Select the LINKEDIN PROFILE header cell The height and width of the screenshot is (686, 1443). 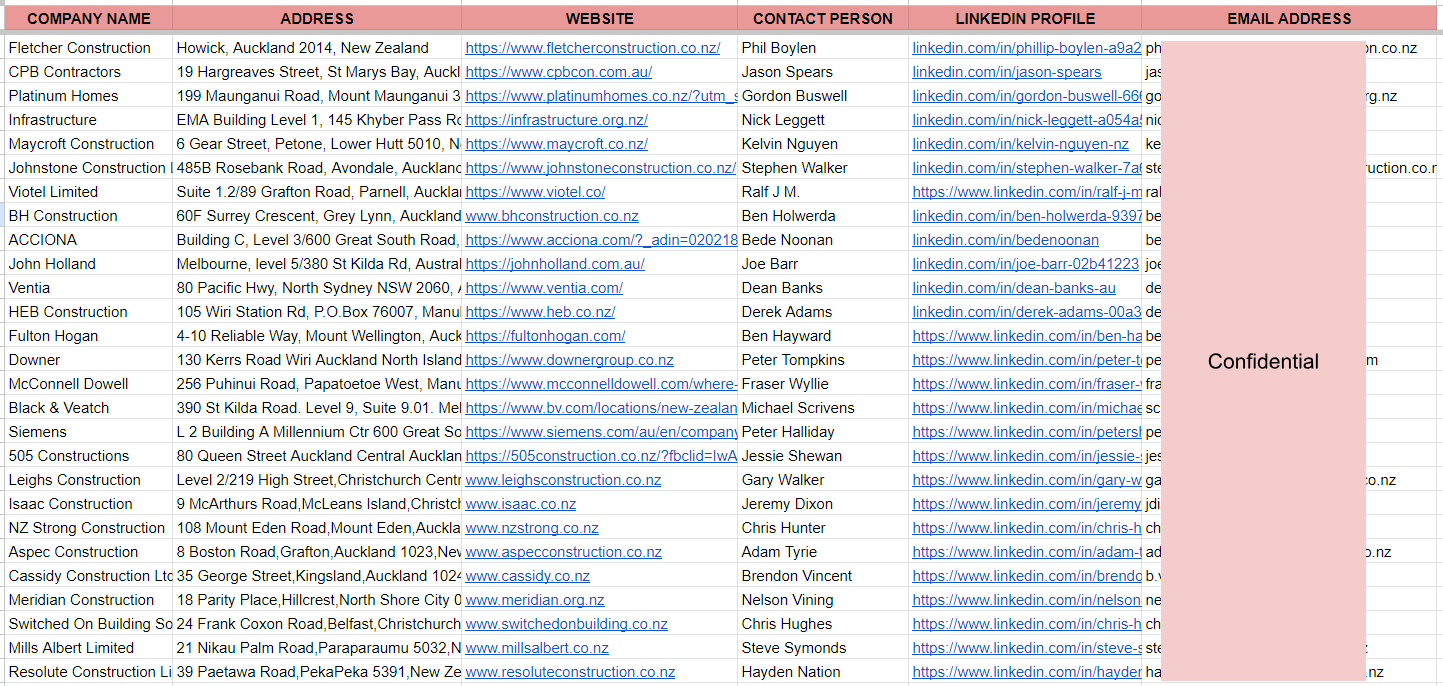[1025, 18]
